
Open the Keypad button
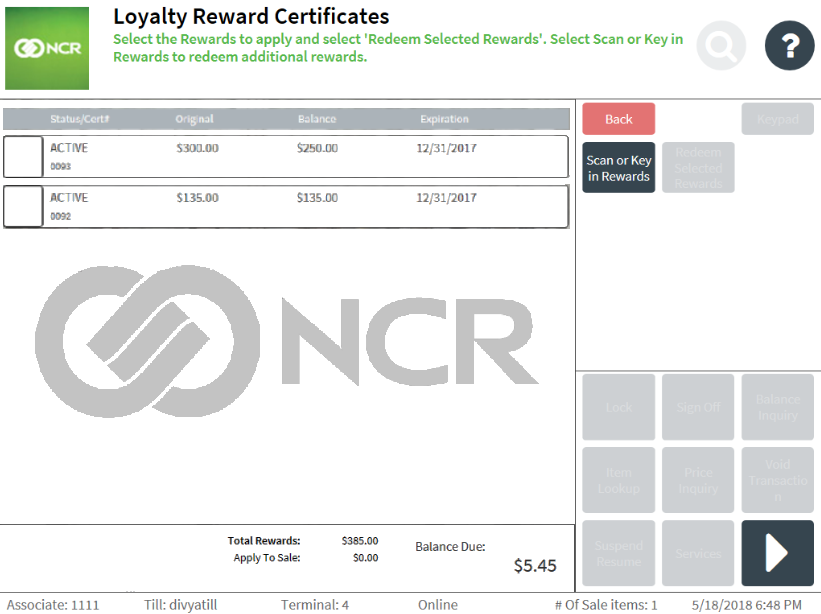(x=778, y=119)
